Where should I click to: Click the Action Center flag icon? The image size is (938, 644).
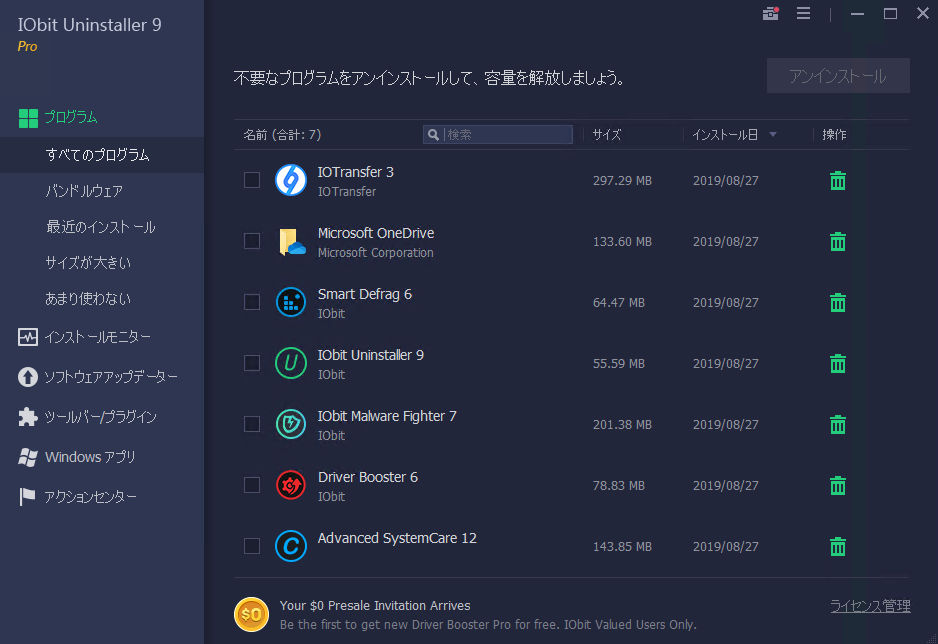pos(27,497)
